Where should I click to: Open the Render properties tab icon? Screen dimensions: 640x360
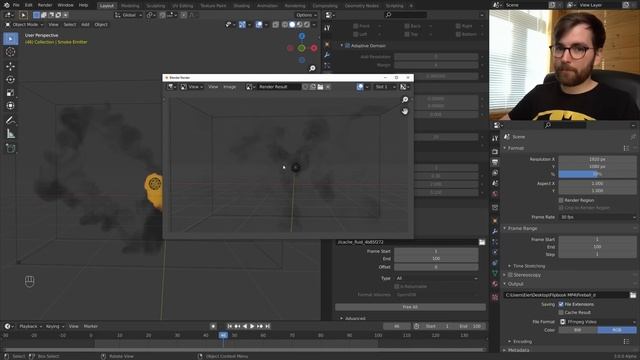[495, 151]
